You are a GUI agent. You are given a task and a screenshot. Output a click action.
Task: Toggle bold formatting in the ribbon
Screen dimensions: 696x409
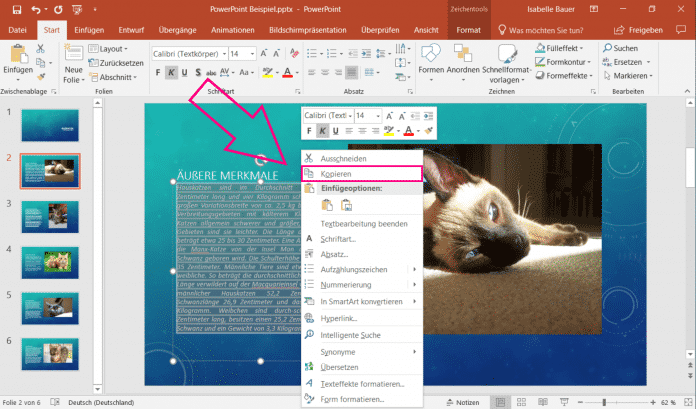158,72
